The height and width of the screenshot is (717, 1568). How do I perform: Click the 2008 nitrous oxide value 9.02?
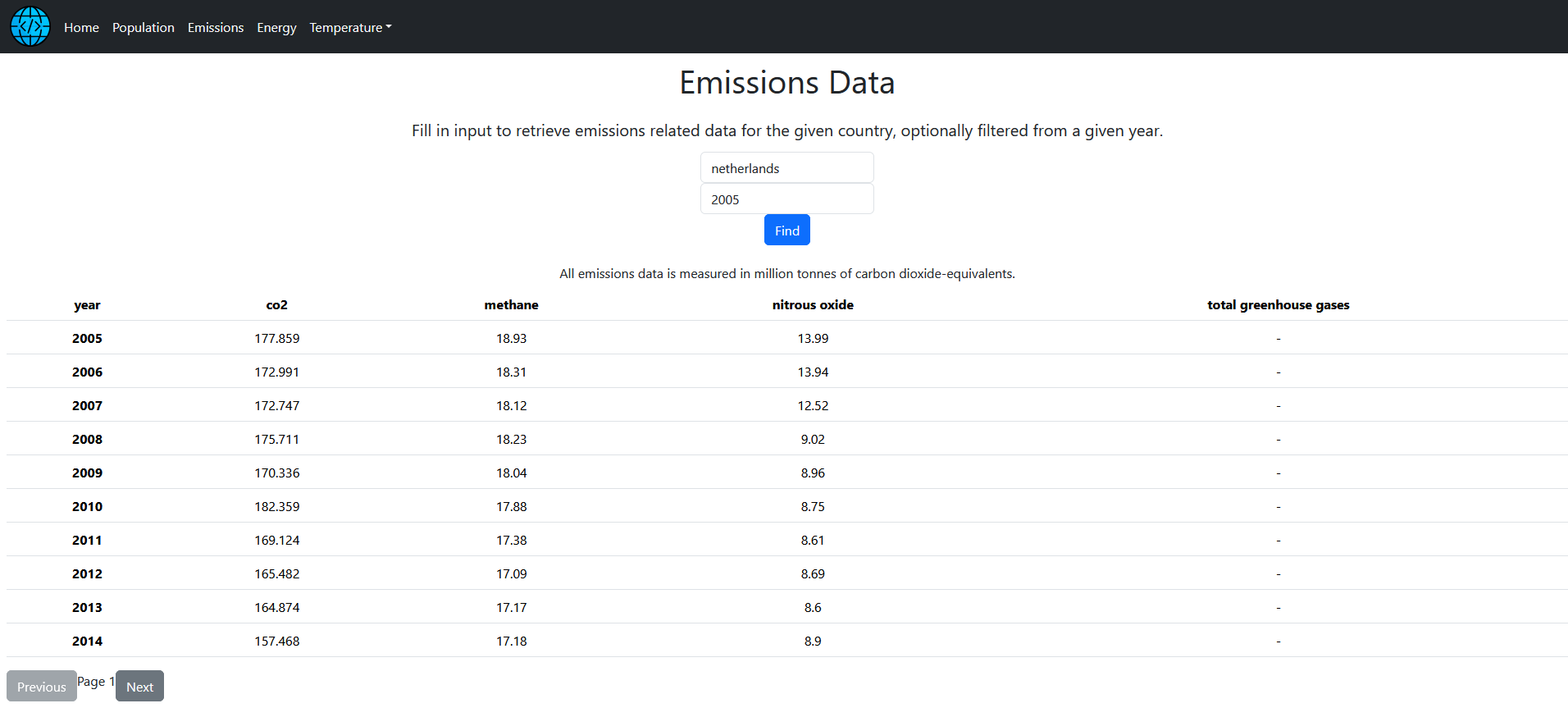813,440
